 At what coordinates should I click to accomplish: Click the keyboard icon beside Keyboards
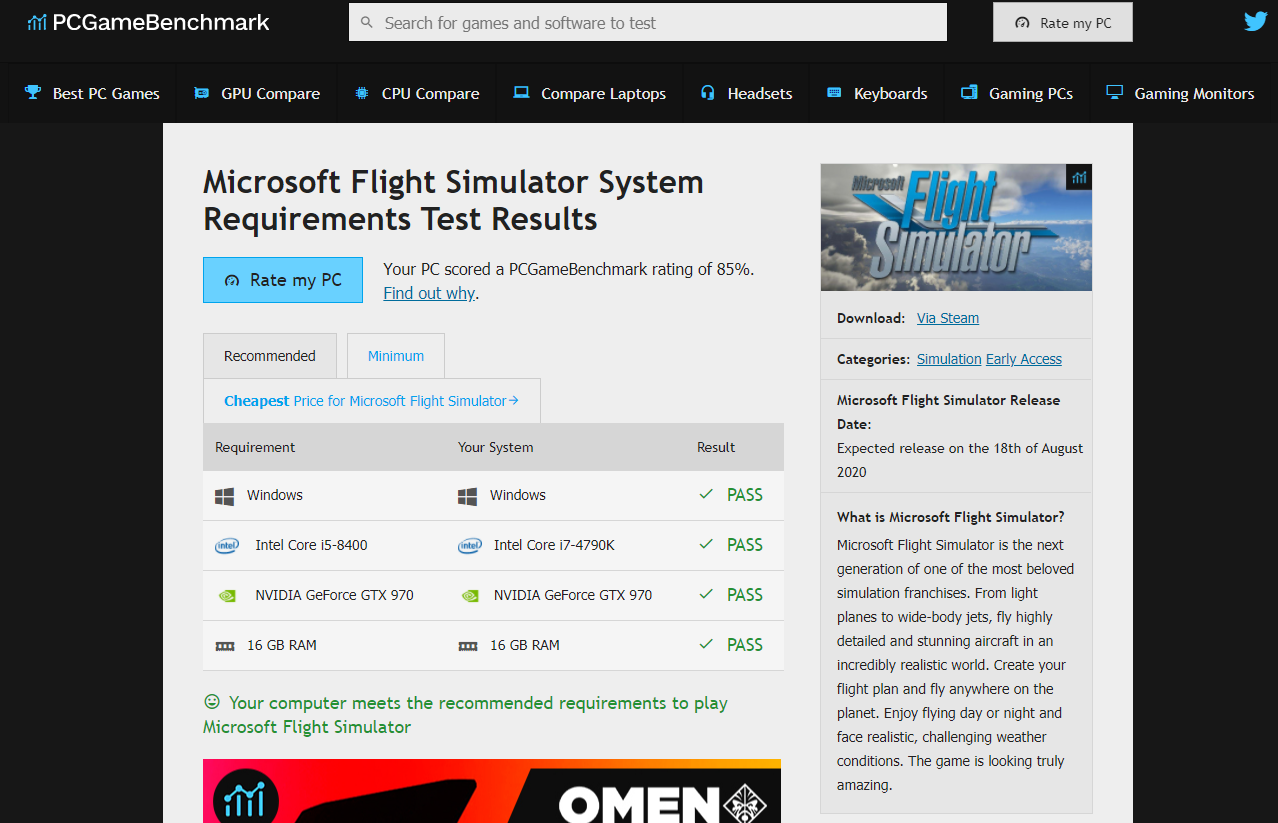(x=834, y=93)
